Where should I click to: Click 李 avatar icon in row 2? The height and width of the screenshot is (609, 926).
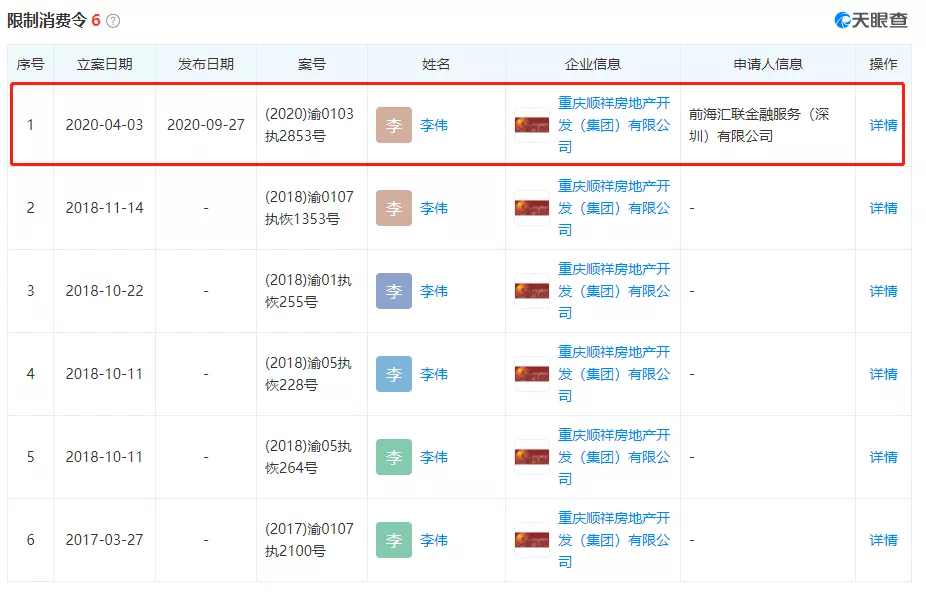394,208
